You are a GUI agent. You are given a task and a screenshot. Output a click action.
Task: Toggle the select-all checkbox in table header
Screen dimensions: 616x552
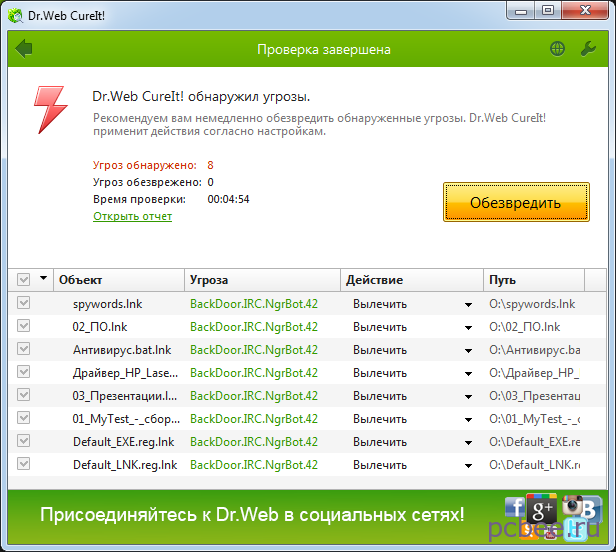click(x=24, y=280)
